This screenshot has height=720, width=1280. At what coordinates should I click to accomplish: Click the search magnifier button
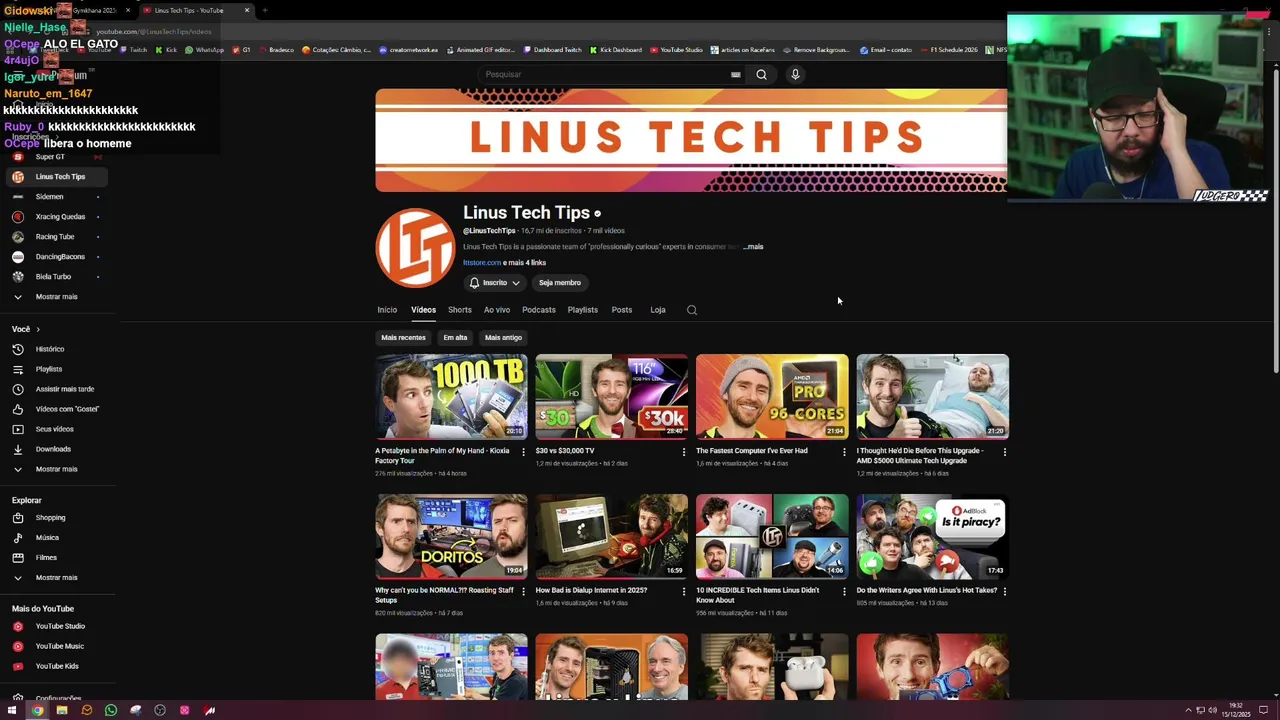point(761,74)
